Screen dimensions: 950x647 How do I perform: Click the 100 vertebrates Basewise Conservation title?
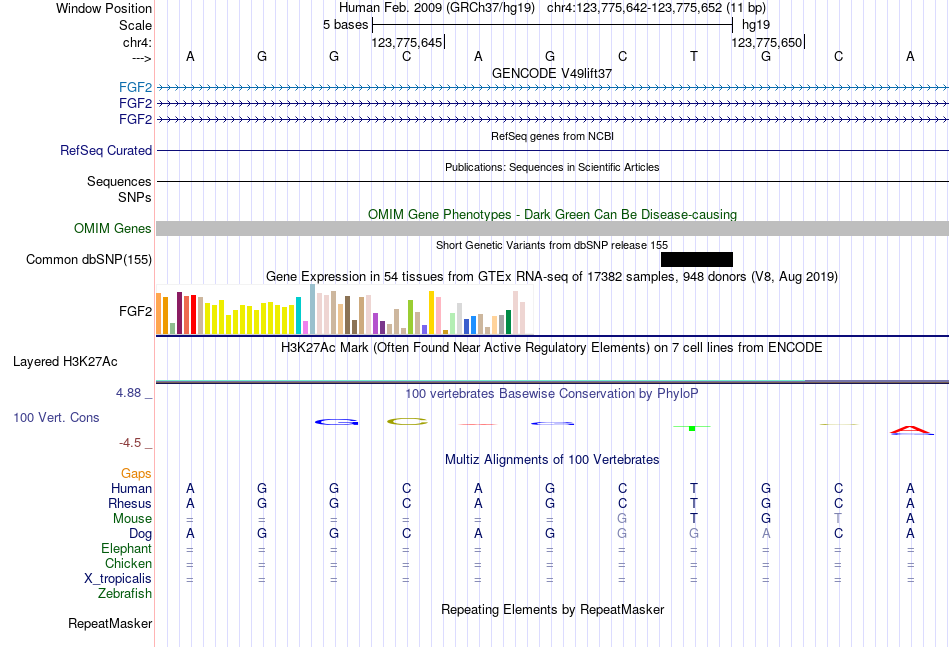click(552, 394)
